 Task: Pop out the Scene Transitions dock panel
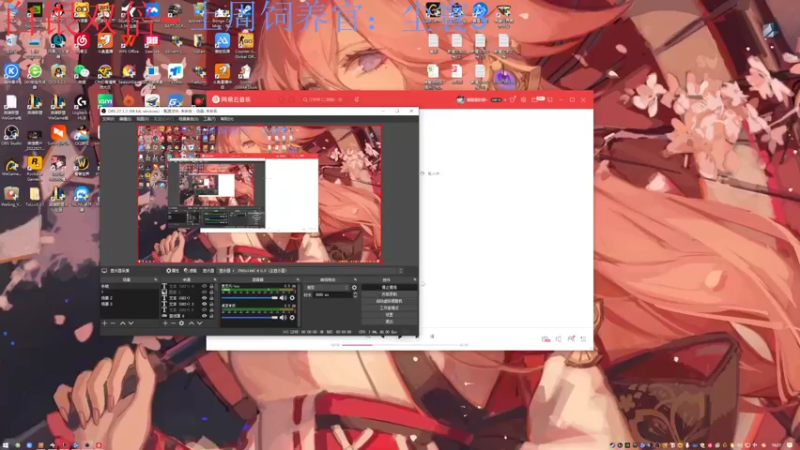(x=355, y=280)
